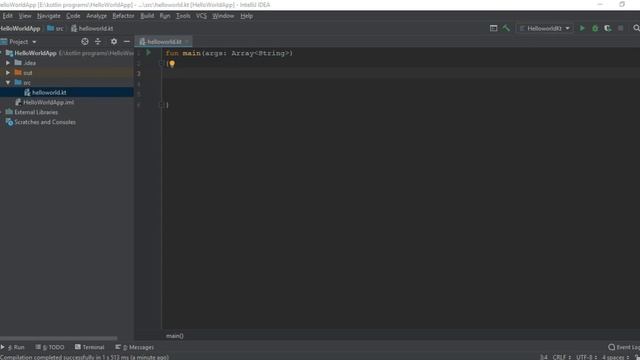Open the Tools menu

tap(183, 16)
